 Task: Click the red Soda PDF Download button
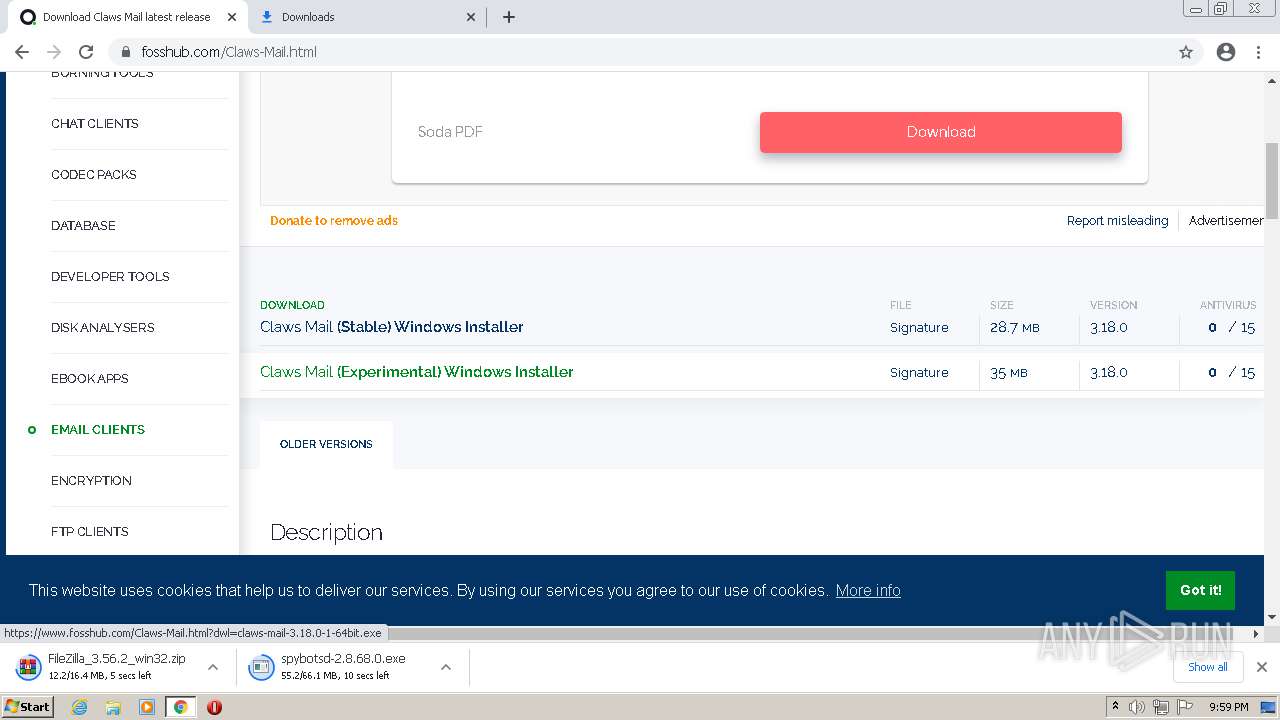[941, 132]
